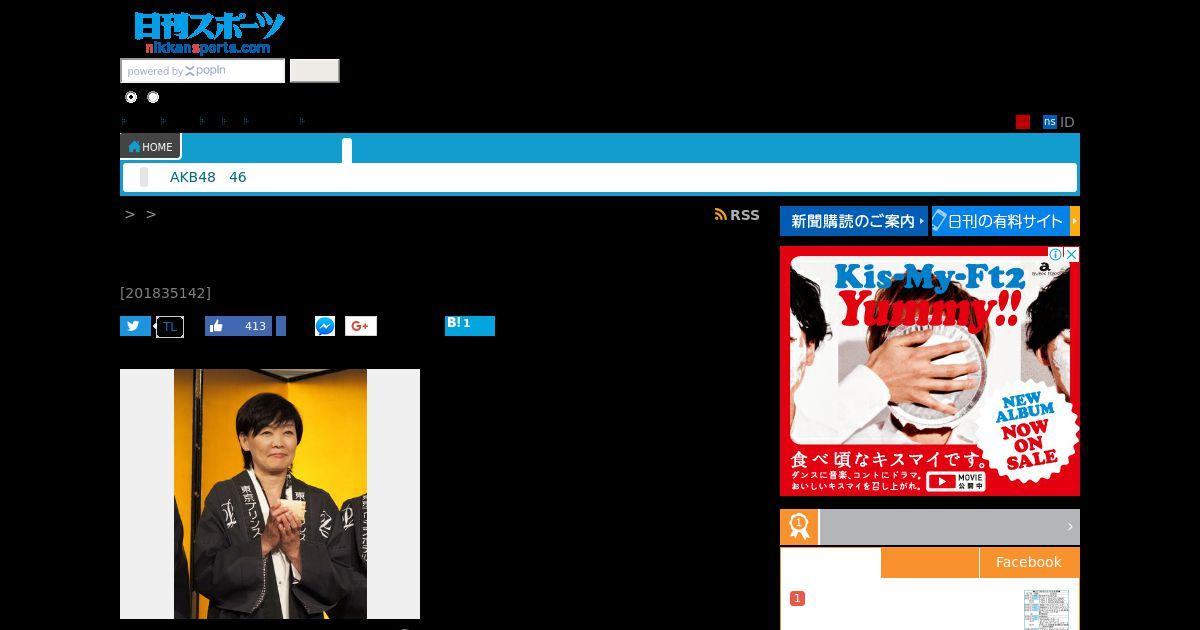
Task: Play the MOVIE button in the Kis-My-Ft2 ad
Action: 956,481
